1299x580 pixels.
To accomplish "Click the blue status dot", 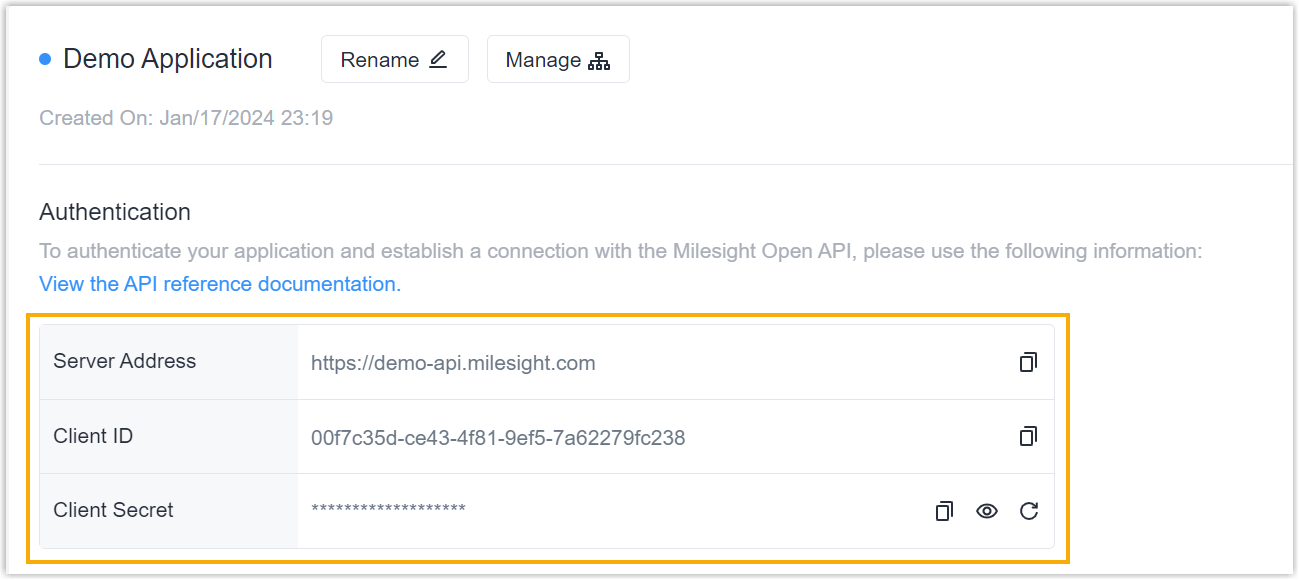I will (x=45, y=59).
